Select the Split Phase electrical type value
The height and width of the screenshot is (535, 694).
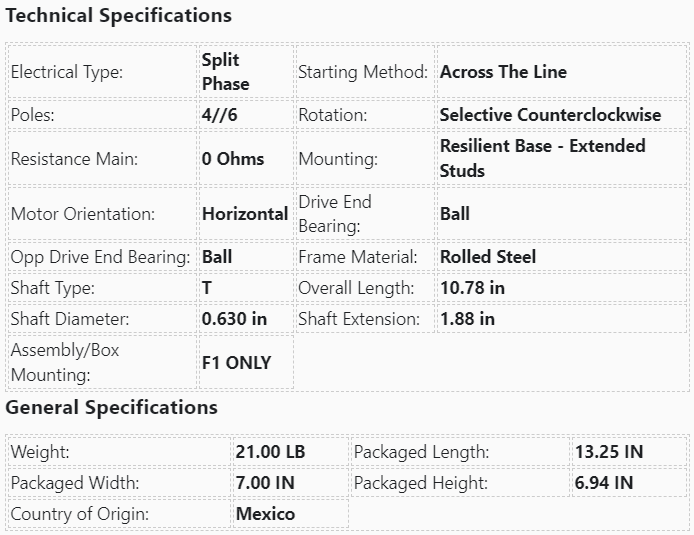(x=225, y=72)
